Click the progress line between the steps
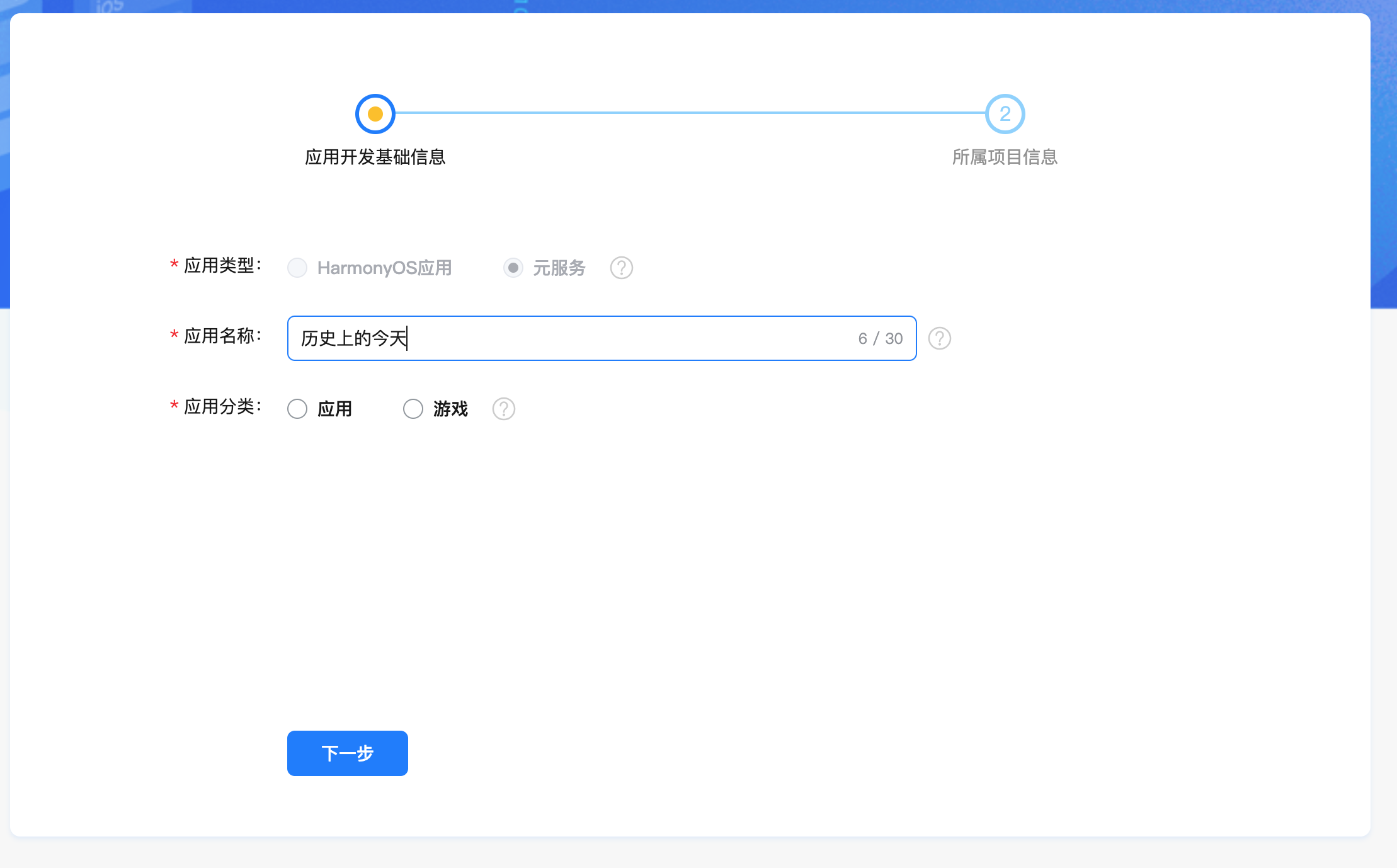Screen dimensions: 1397x868 click(690, 113)
